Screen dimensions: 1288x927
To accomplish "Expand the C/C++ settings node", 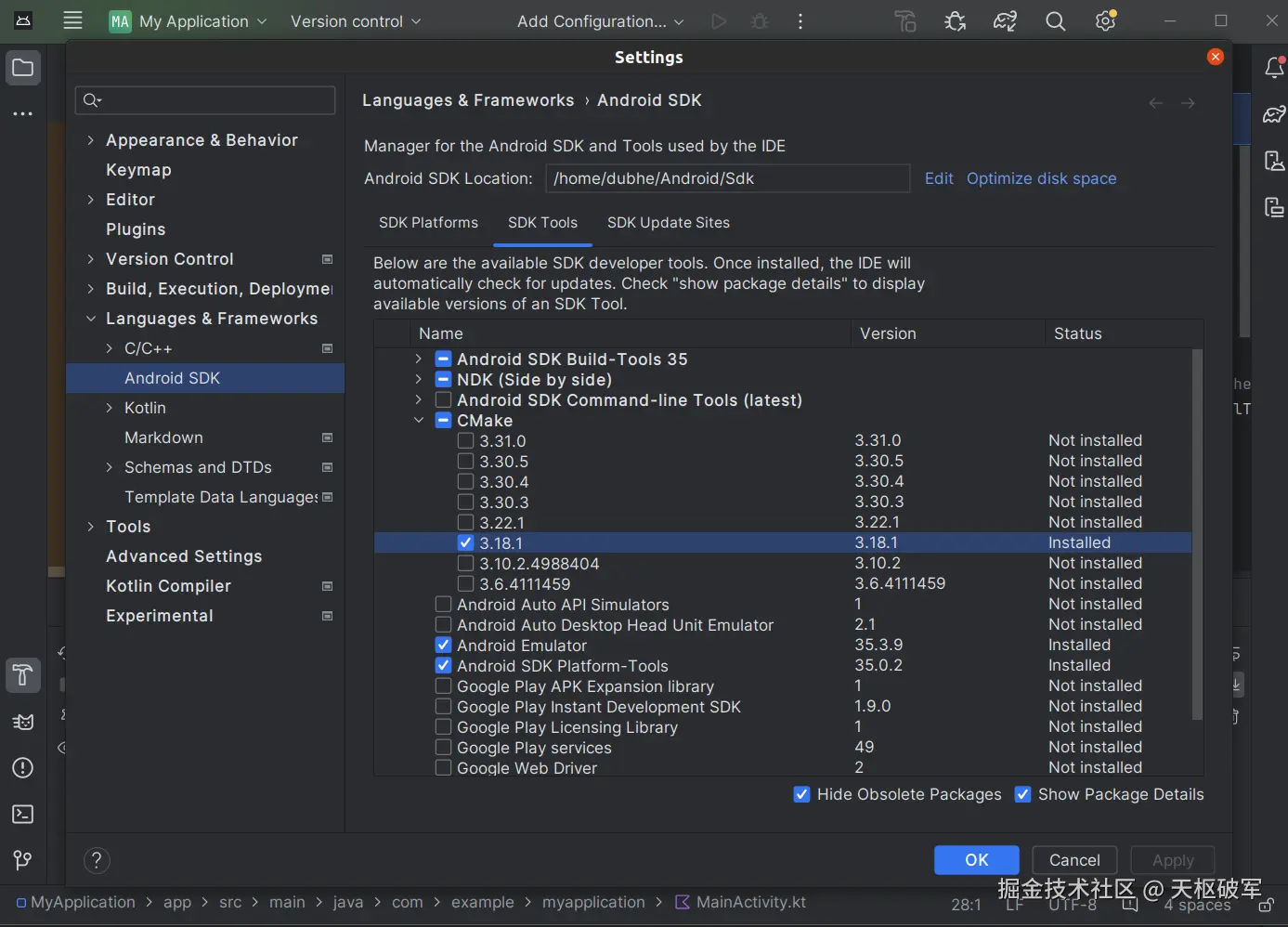I will [x=109, y=348].
